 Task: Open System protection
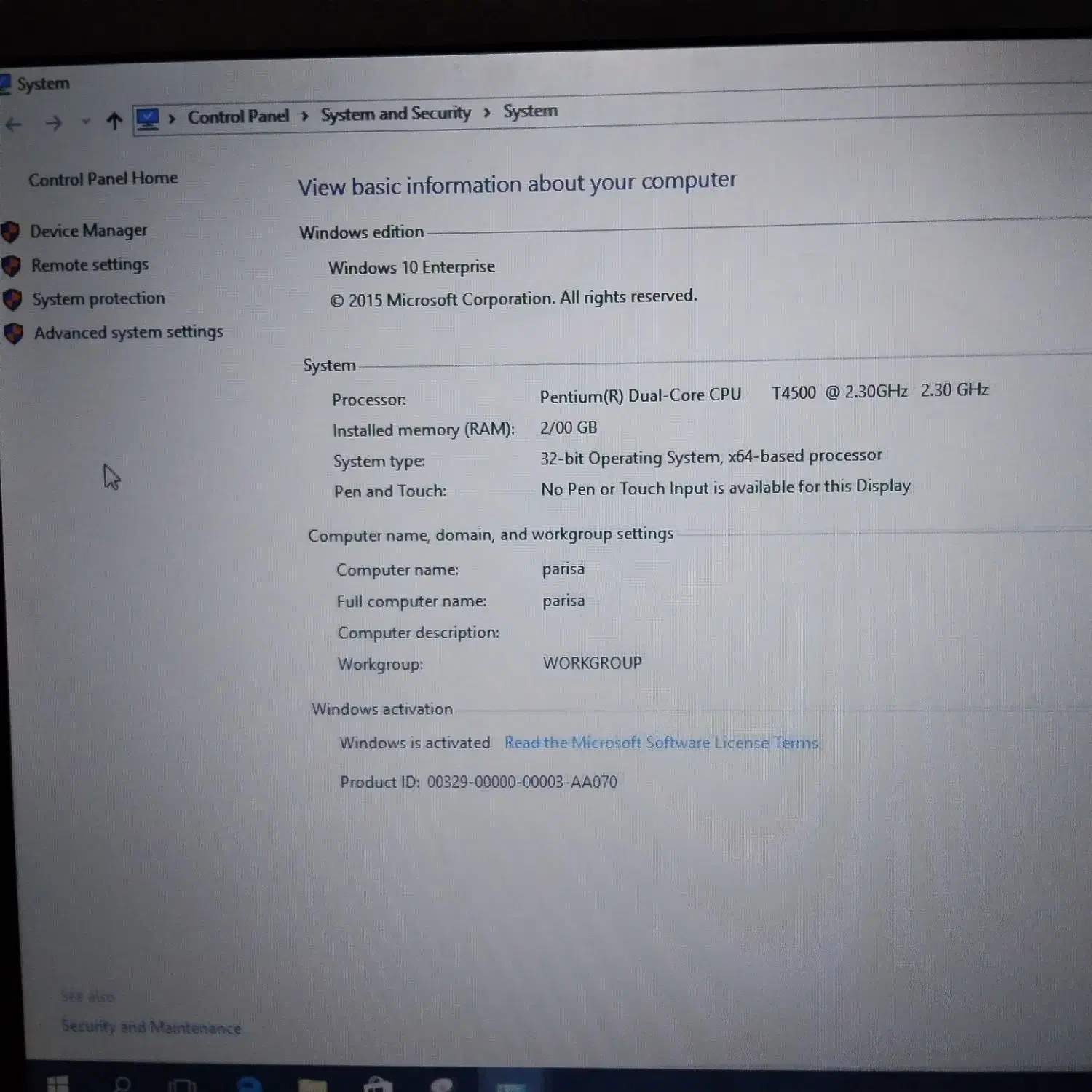pyautogui.click(x=98, y=299)
